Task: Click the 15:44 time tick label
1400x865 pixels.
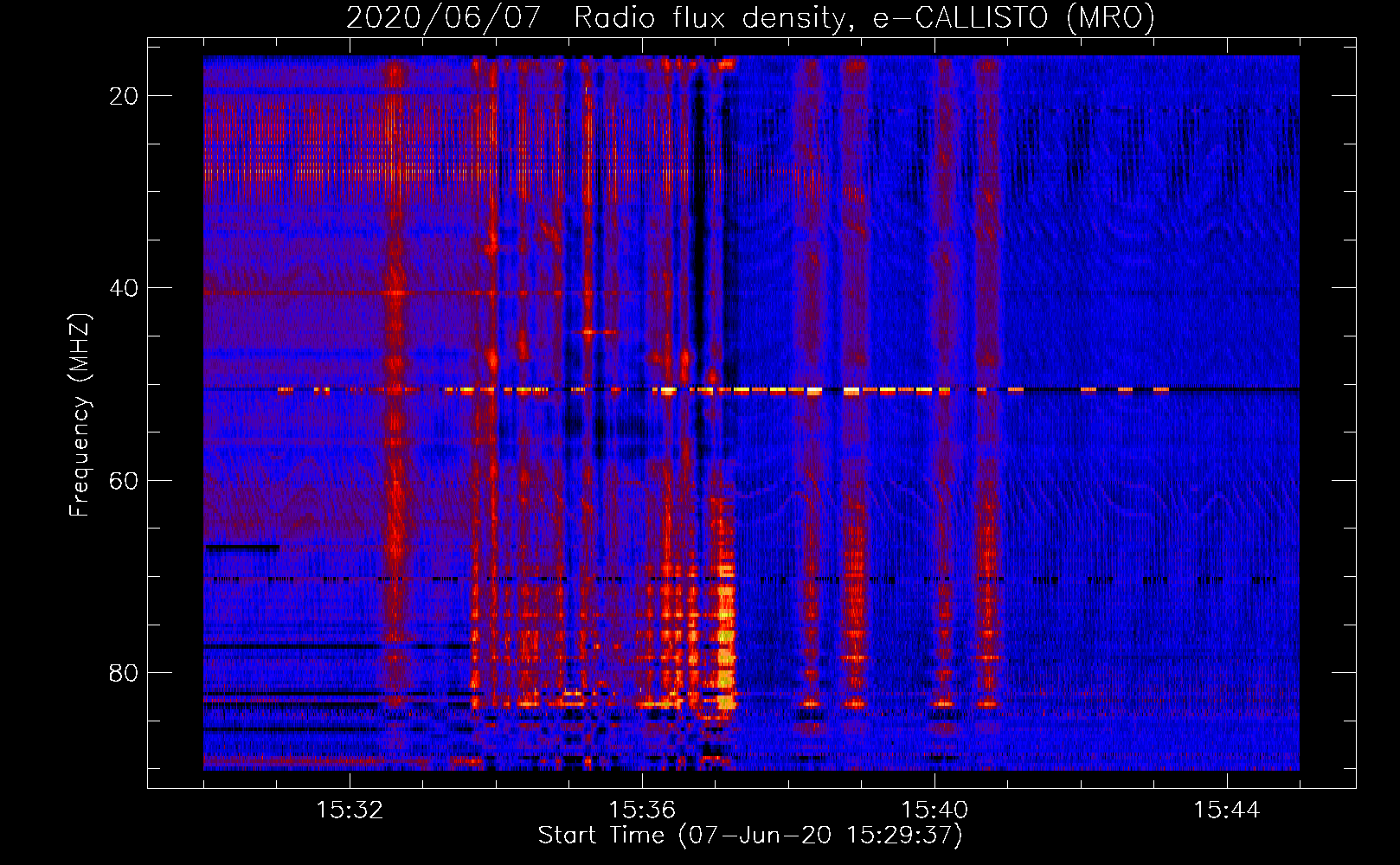Action: [x=1227, y=811]
